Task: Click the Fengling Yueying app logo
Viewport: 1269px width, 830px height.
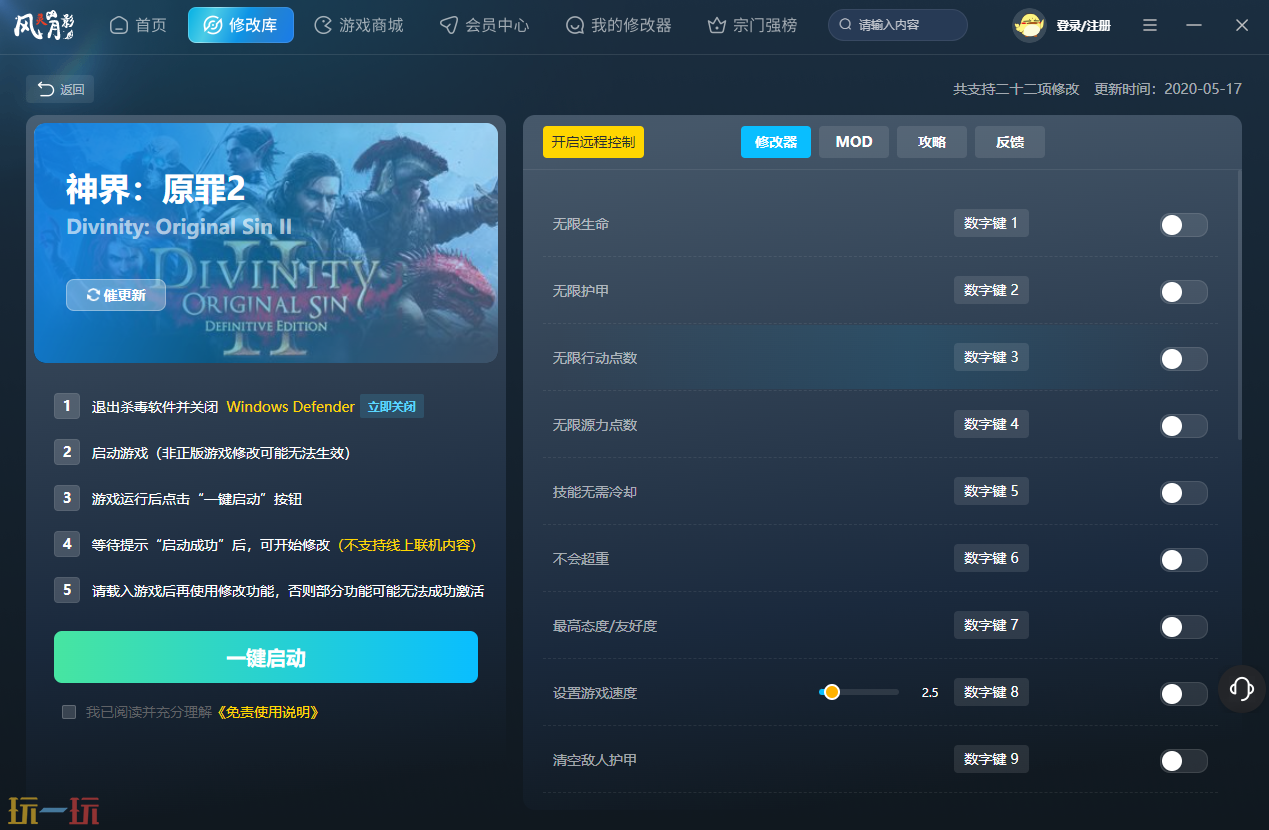Action: (44, 25)
